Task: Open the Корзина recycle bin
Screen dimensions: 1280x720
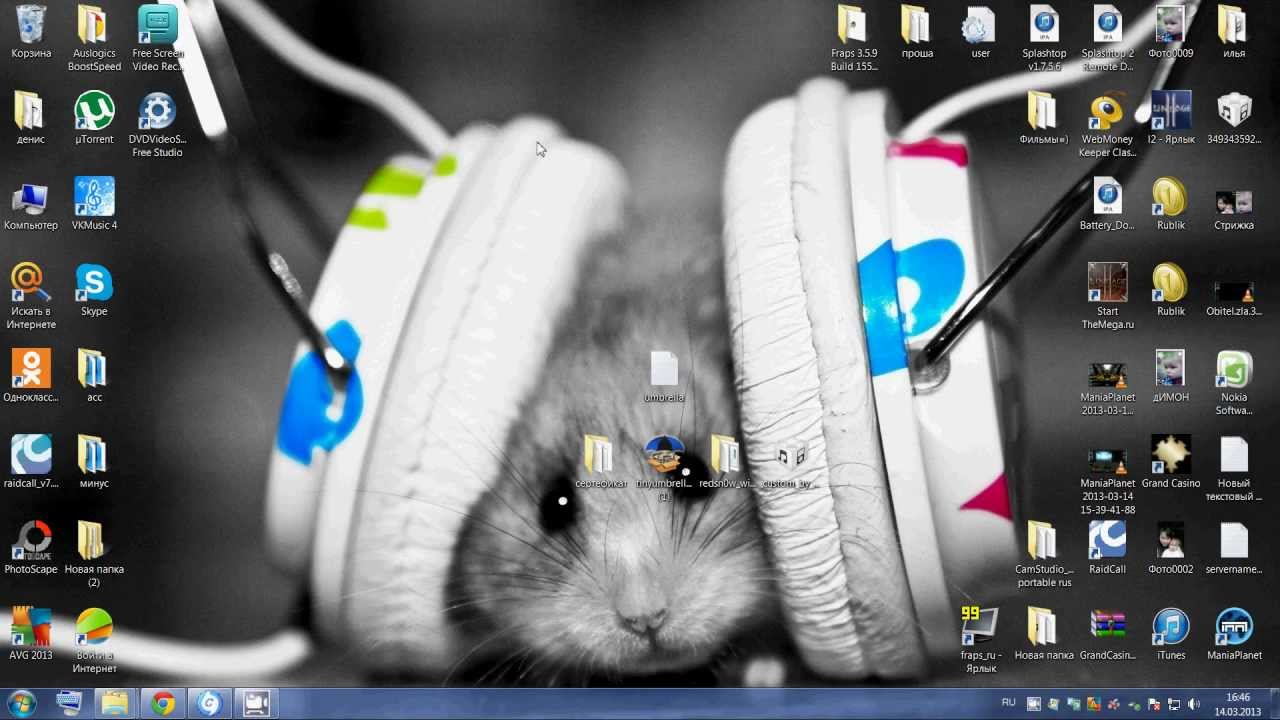Action: [x=31, y=33]
